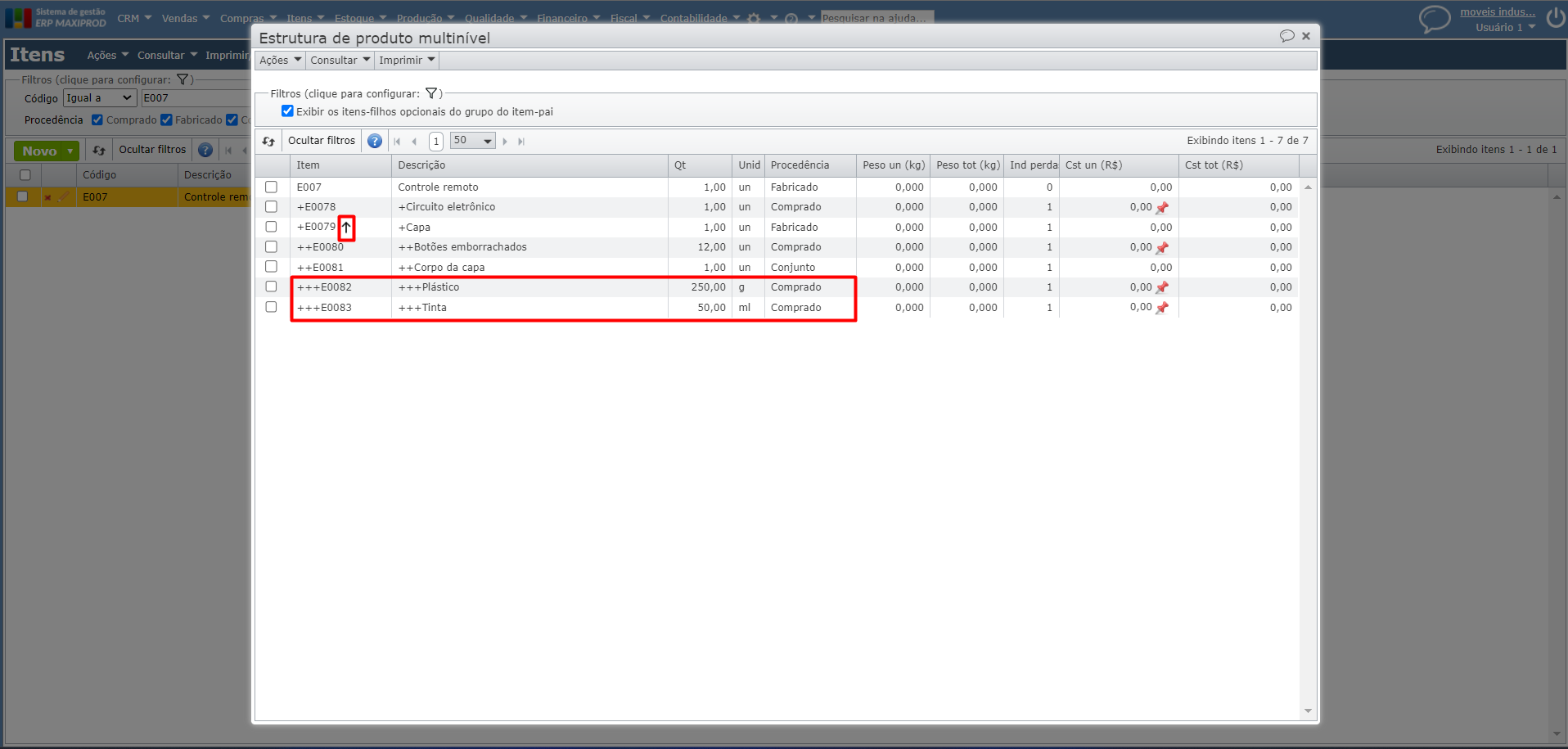
Task: Open the Ações dropdown in the Itens window
Action: pos(108,55)
